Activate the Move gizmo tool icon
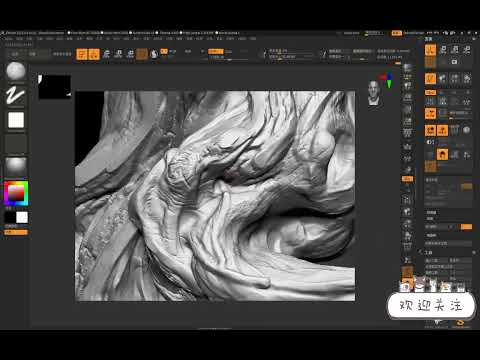The height and width of the screenshot is (360, 480). pyautogui.click(x=106, y=54)
